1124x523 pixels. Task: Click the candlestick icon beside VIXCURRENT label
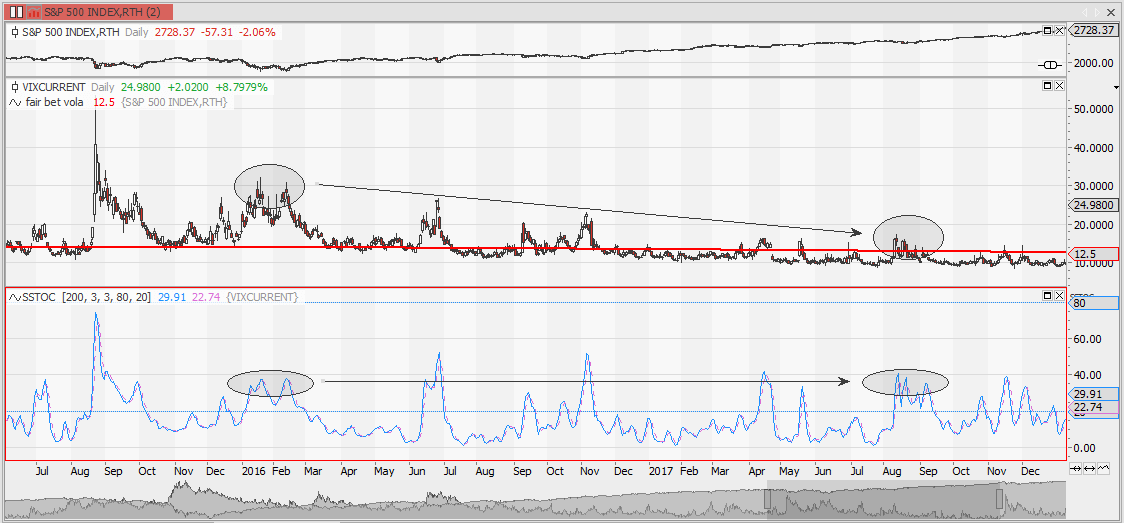(x=14, y=87)
